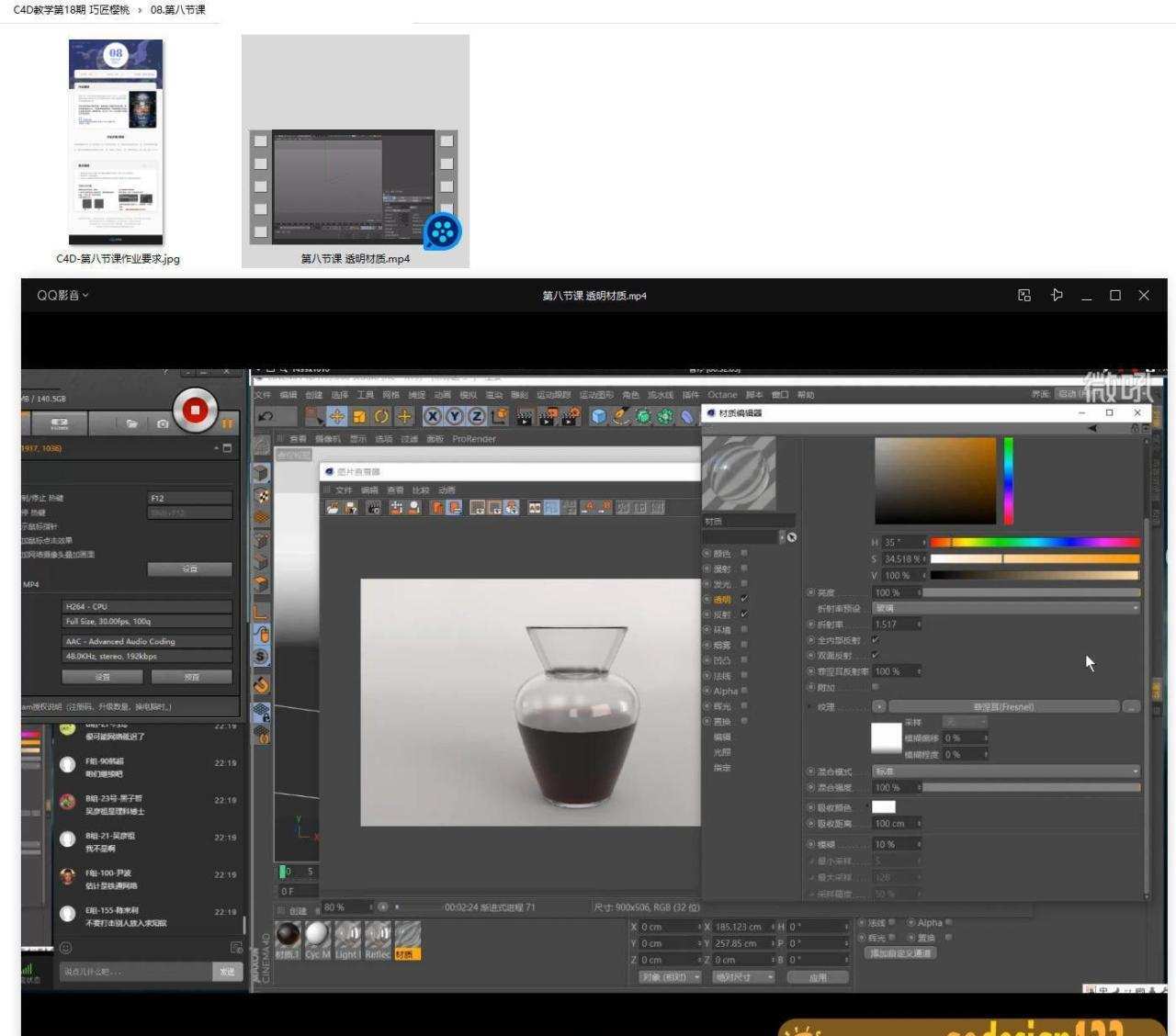Toggle the AB compare icon in Picture Viewer
Image resolution: width=1176 pixels, height=1036 pixels.
click(x=535, y=507)
